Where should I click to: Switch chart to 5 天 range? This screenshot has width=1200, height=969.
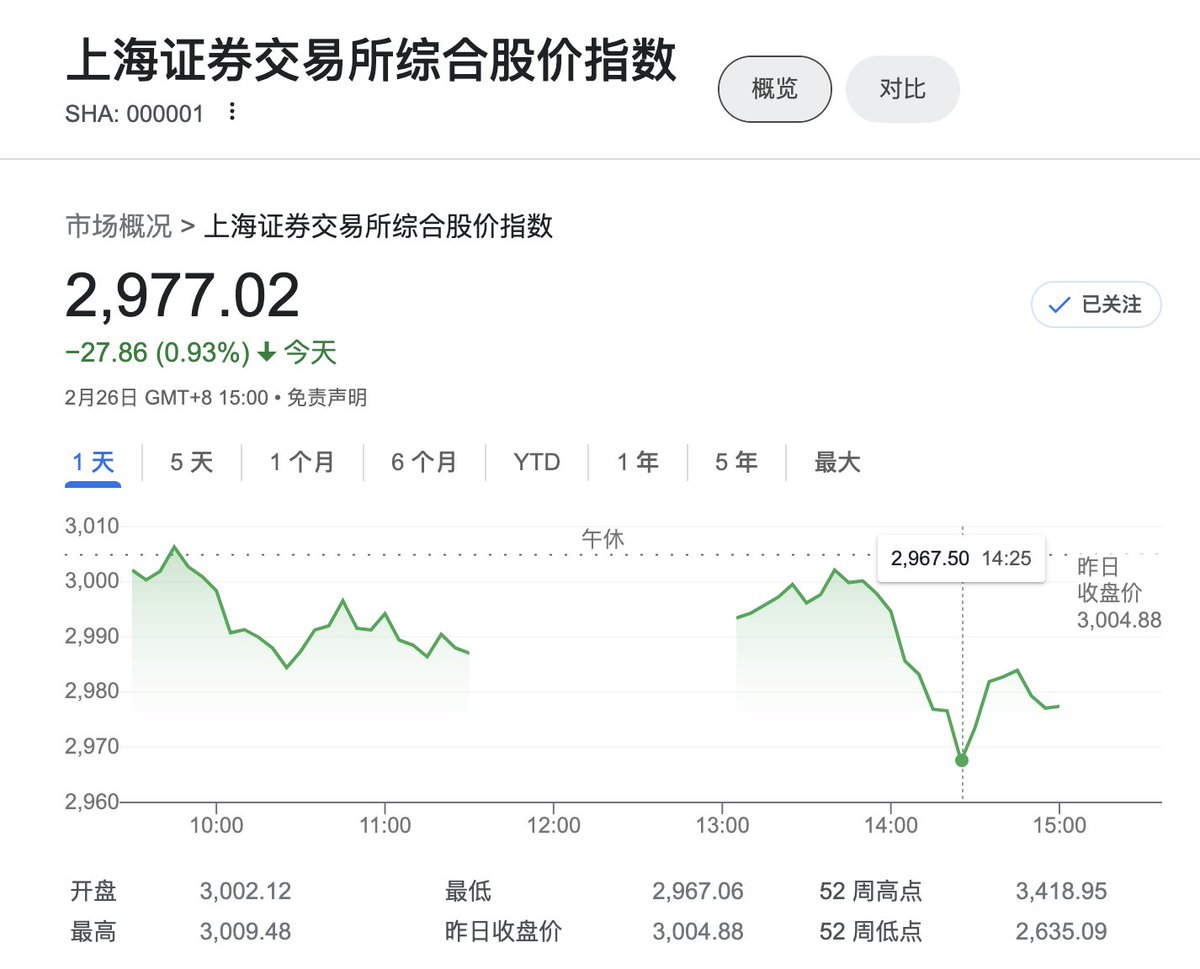[x=192, y=463]
